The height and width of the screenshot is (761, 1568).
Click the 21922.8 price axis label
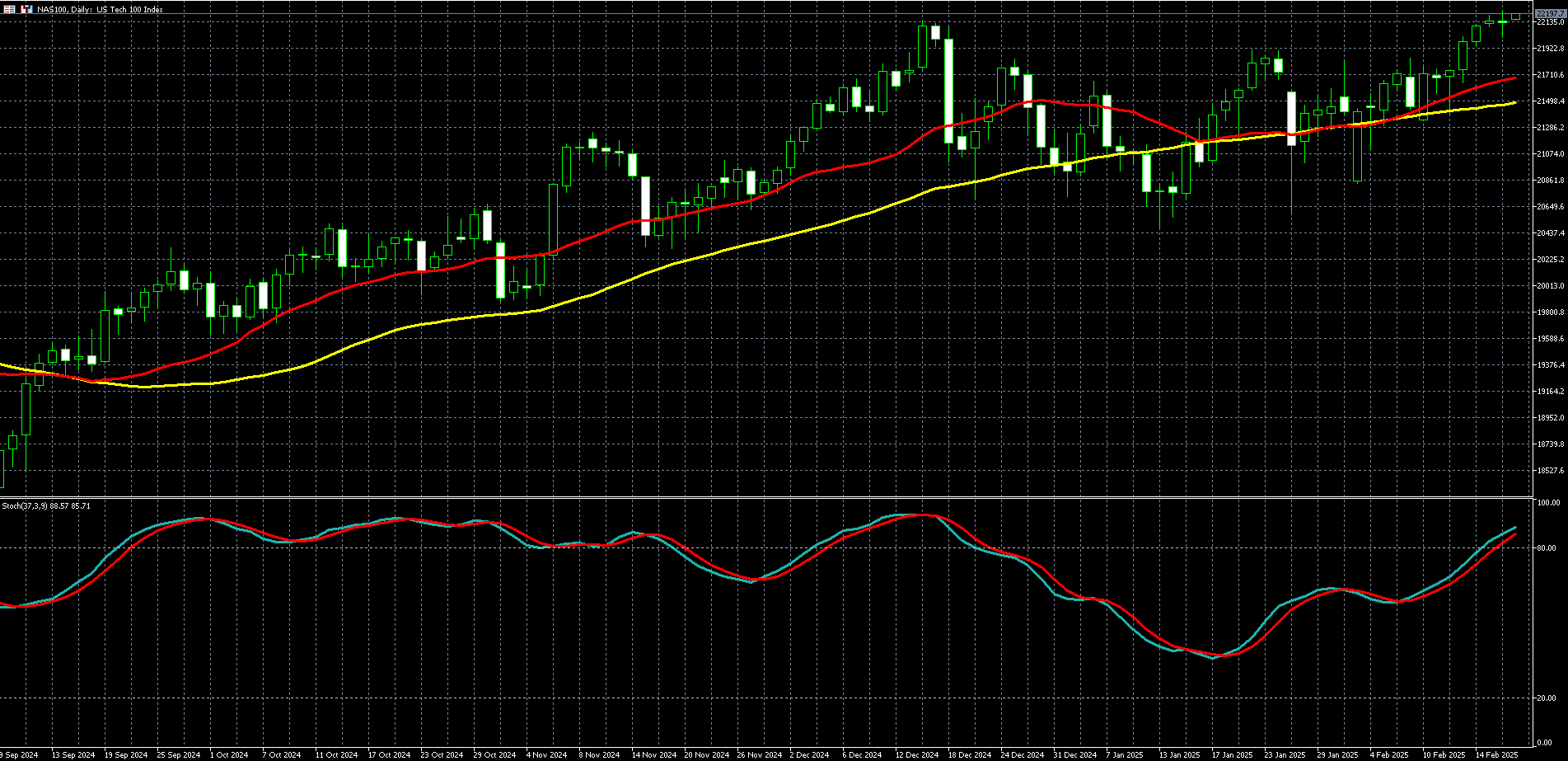pos(1550,49)
